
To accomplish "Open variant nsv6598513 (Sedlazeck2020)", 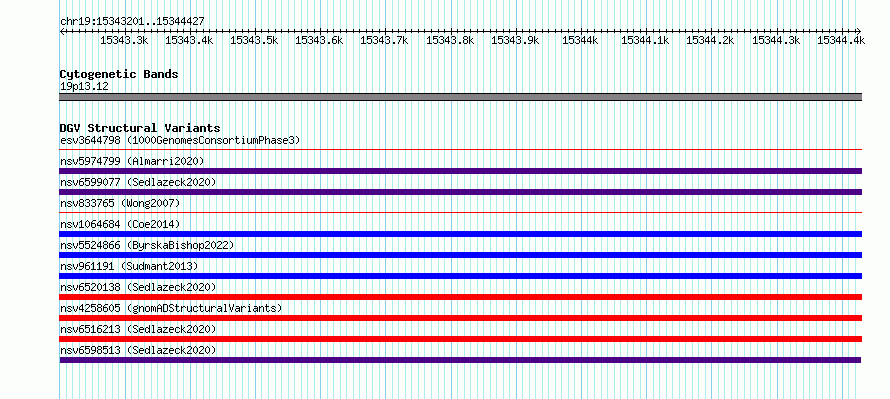I will coord(138,350).
